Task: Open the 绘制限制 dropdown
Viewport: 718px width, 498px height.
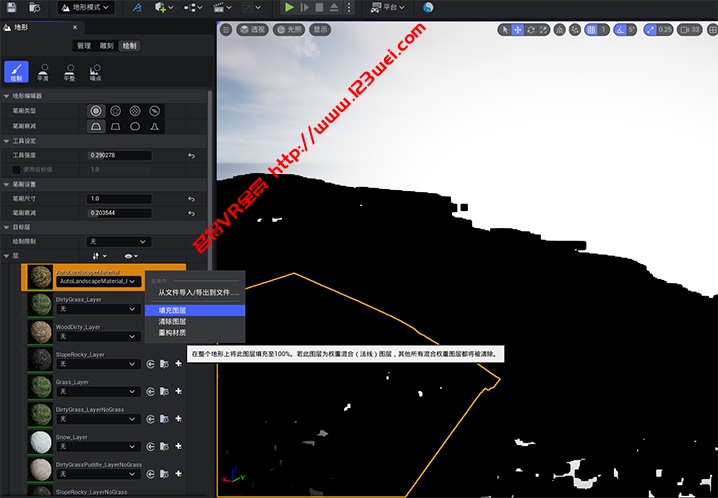Action: tap(119, 241)
